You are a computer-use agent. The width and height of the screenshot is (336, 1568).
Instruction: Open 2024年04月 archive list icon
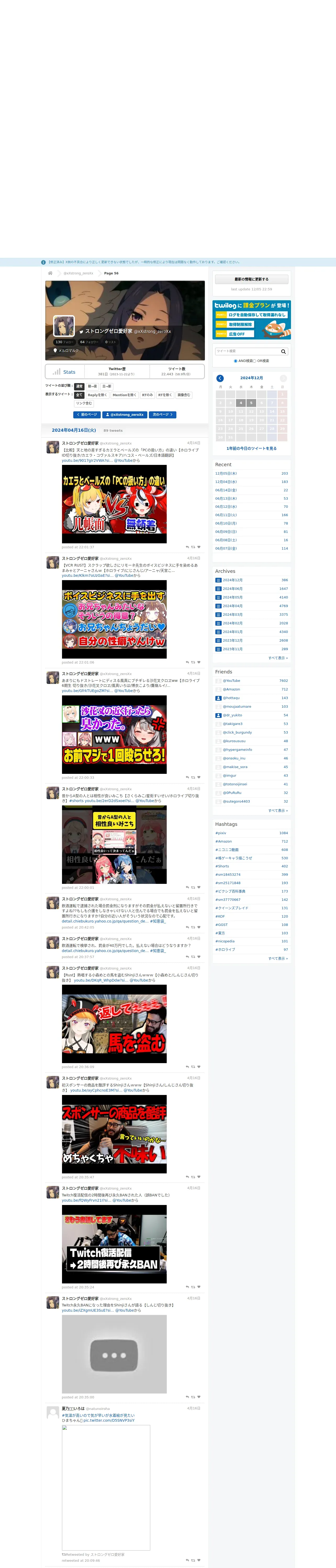tap(218, 606)
